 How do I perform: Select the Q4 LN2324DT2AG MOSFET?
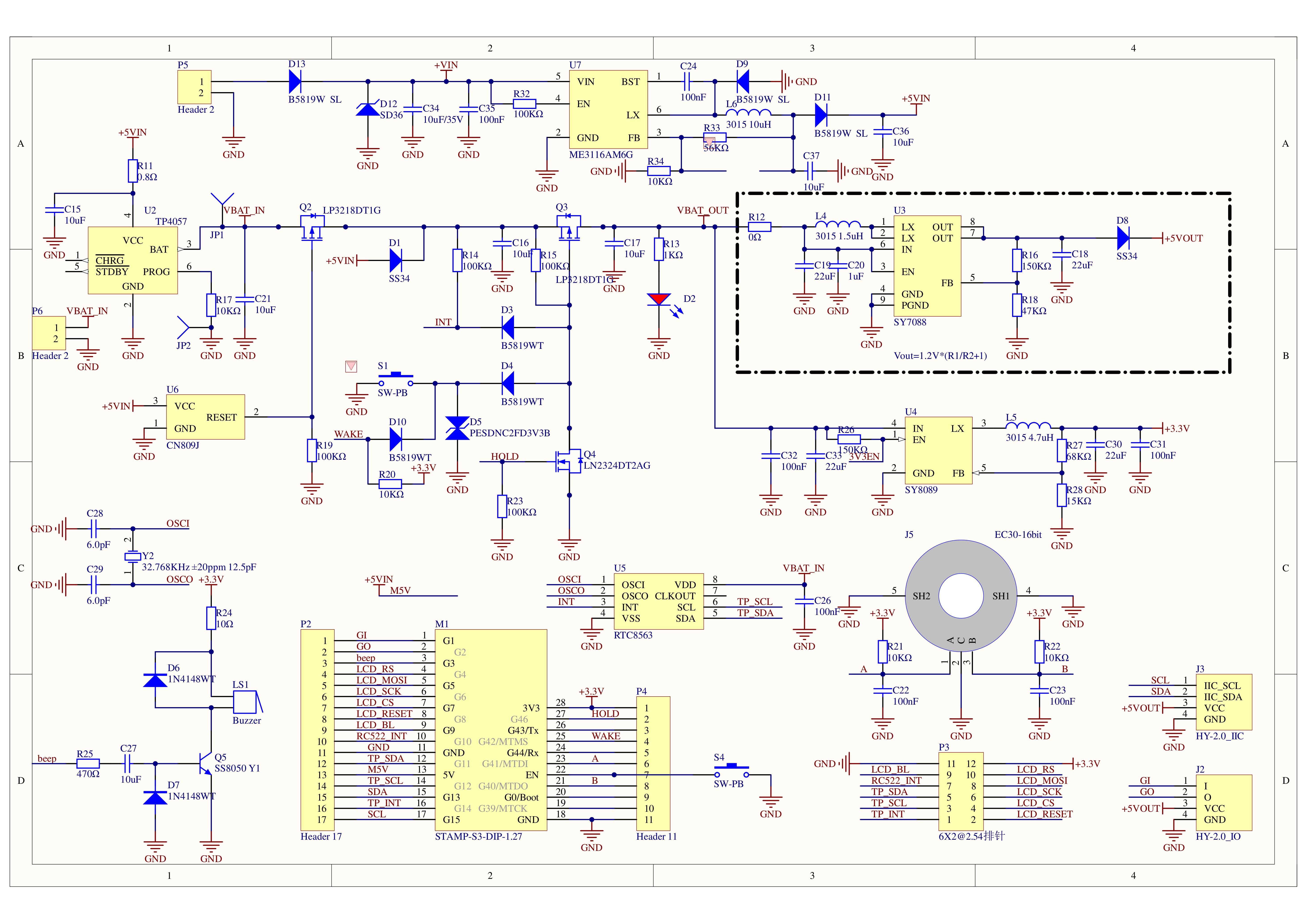coord(569,461)
